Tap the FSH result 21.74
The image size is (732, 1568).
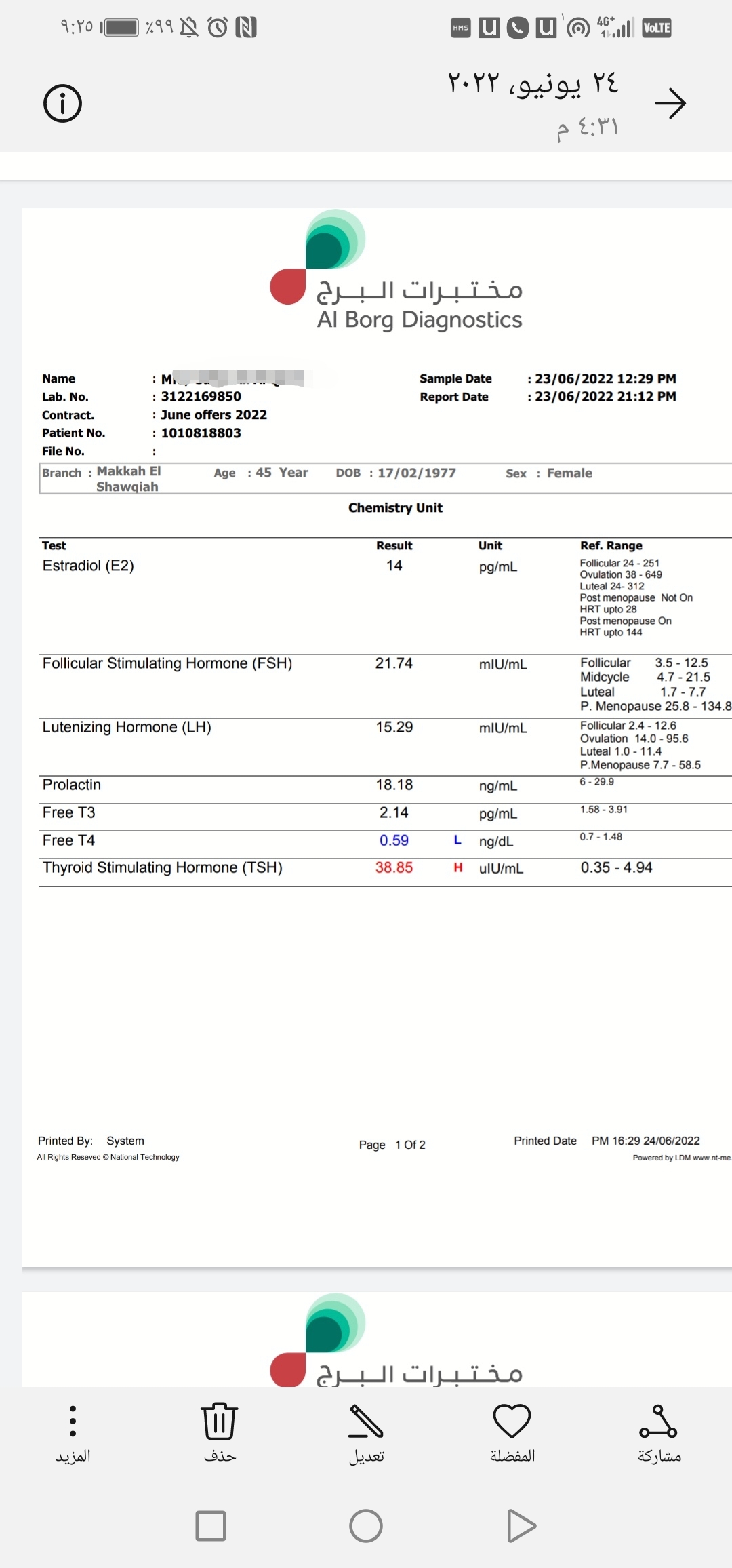coord(394,663)
